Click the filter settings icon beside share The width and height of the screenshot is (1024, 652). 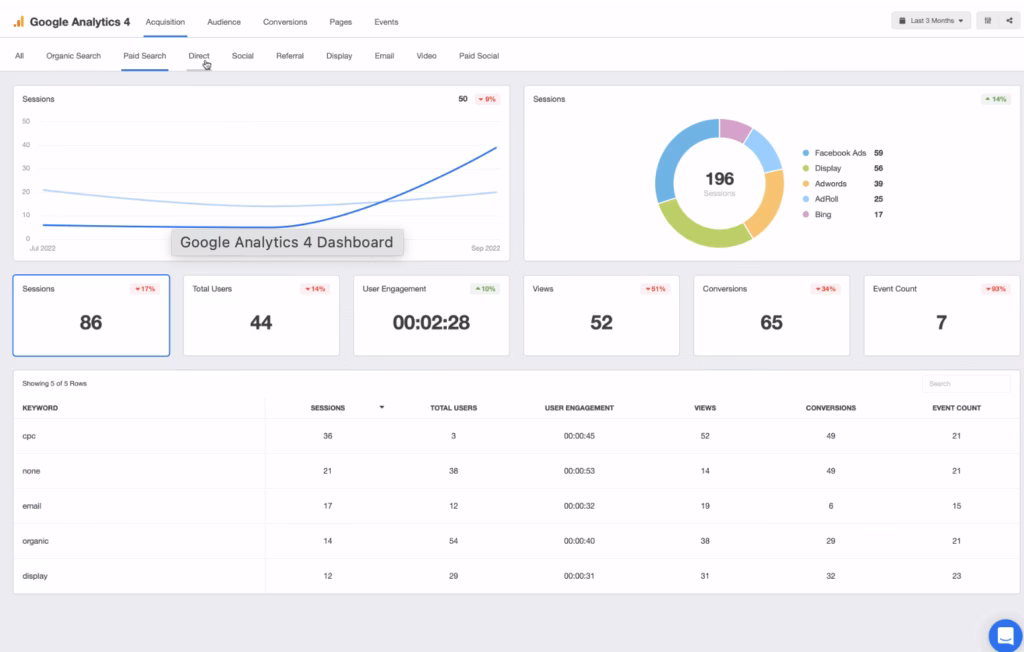point(987,20)
